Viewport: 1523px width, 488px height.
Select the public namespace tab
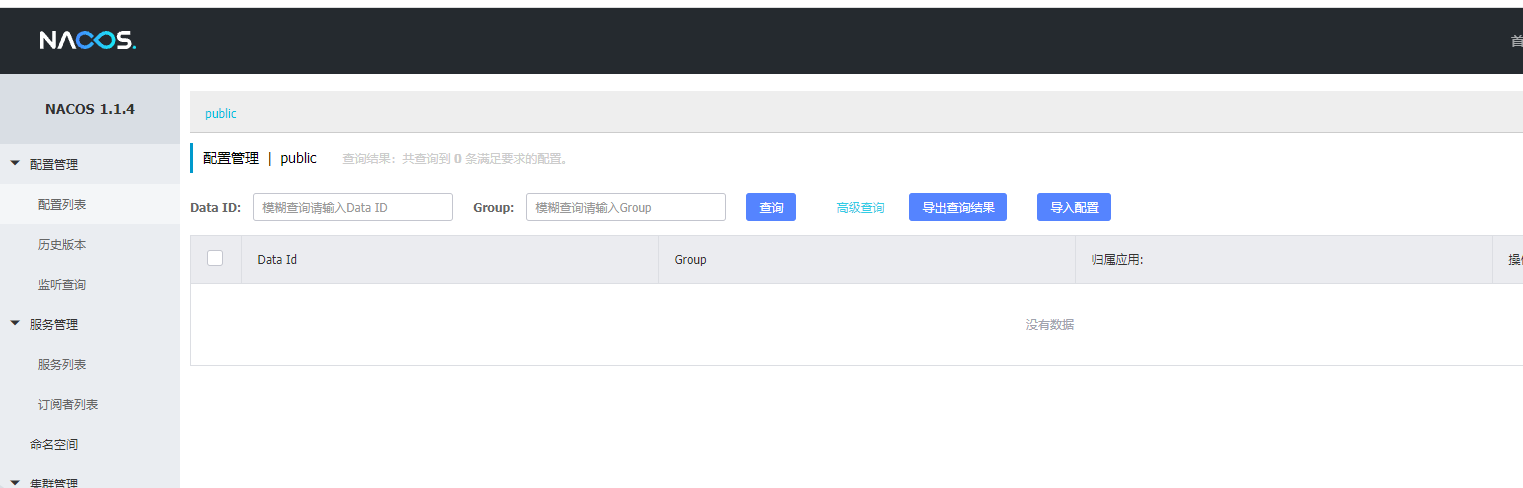pos(221,113)
